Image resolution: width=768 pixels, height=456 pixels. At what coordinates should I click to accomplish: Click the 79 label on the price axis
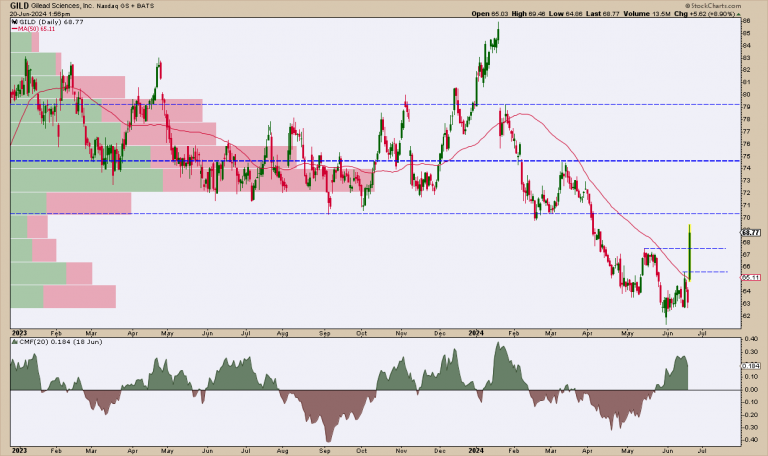pyautogui.click(x=746, y=107)
